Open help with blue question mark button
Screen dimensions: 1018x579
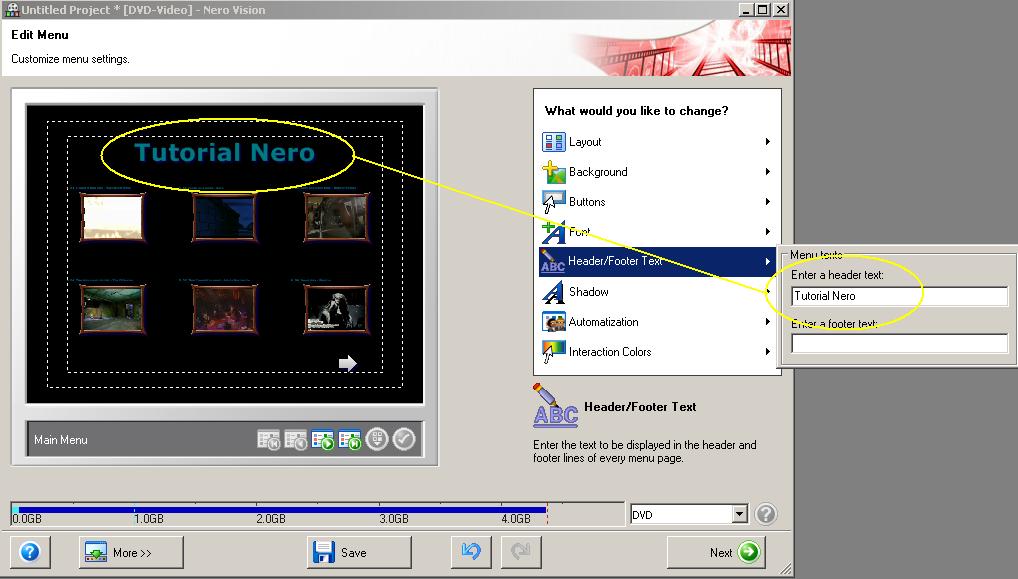tap(30, 552)
